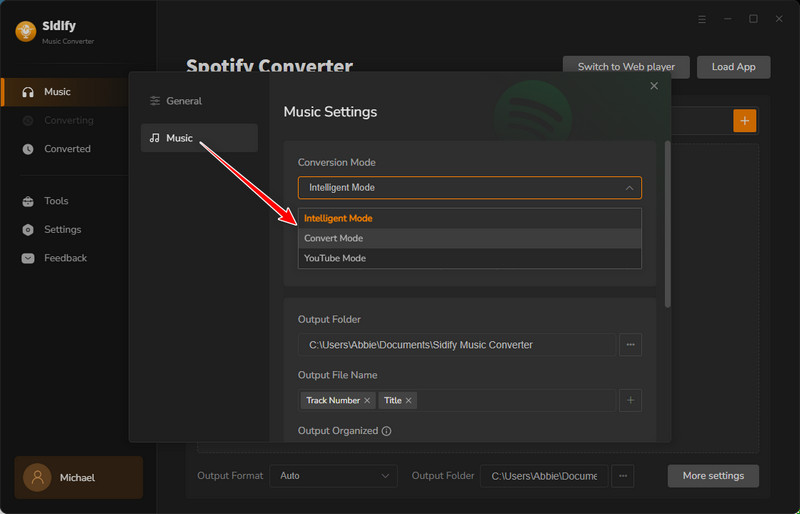
Task: Click Michael's user avatar icon
Action: click(37, 478)
